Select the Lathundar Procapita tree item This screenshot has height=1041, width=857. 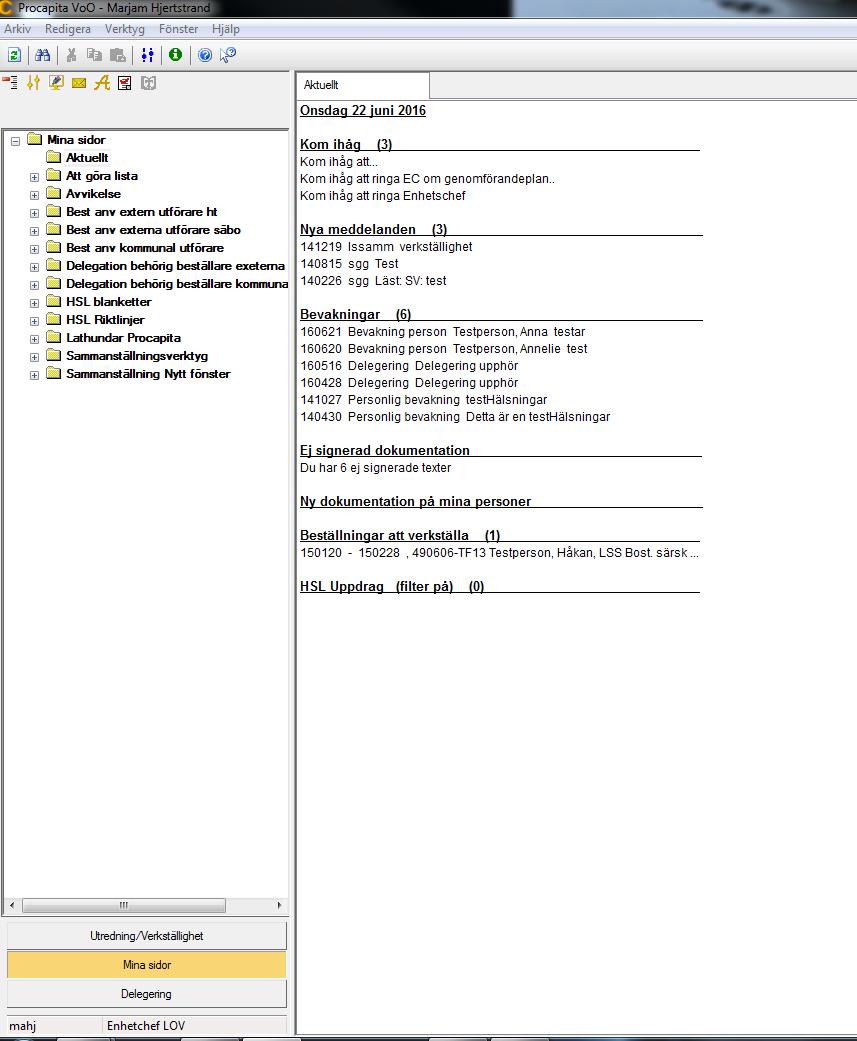click(123, 338)
